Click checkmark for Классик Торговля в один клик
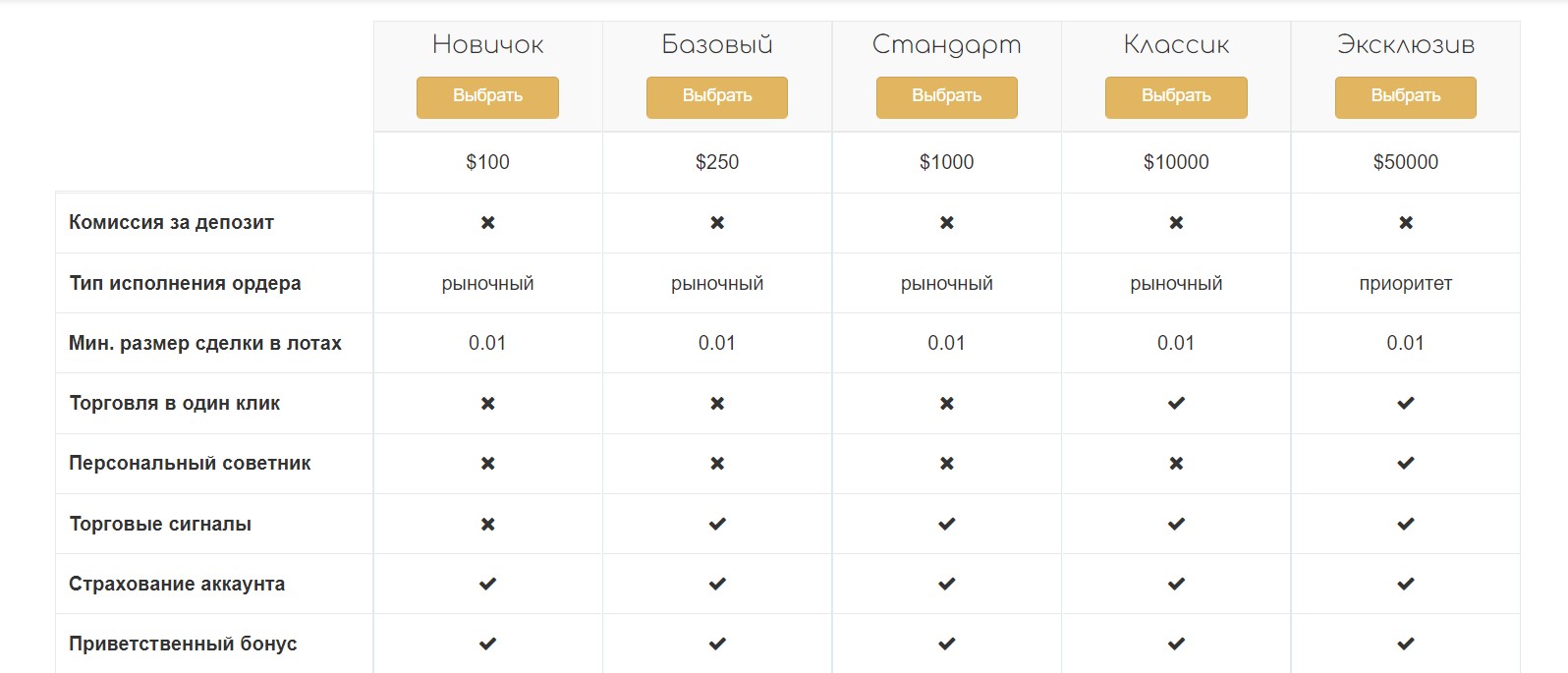 click(x=1176, y=403)
